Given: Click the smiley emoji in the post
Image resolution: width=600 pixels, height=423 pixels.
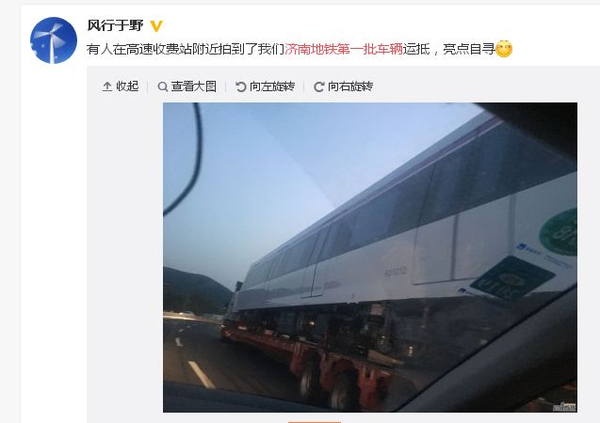Looking at the screenshot, I should click(504, 49).
